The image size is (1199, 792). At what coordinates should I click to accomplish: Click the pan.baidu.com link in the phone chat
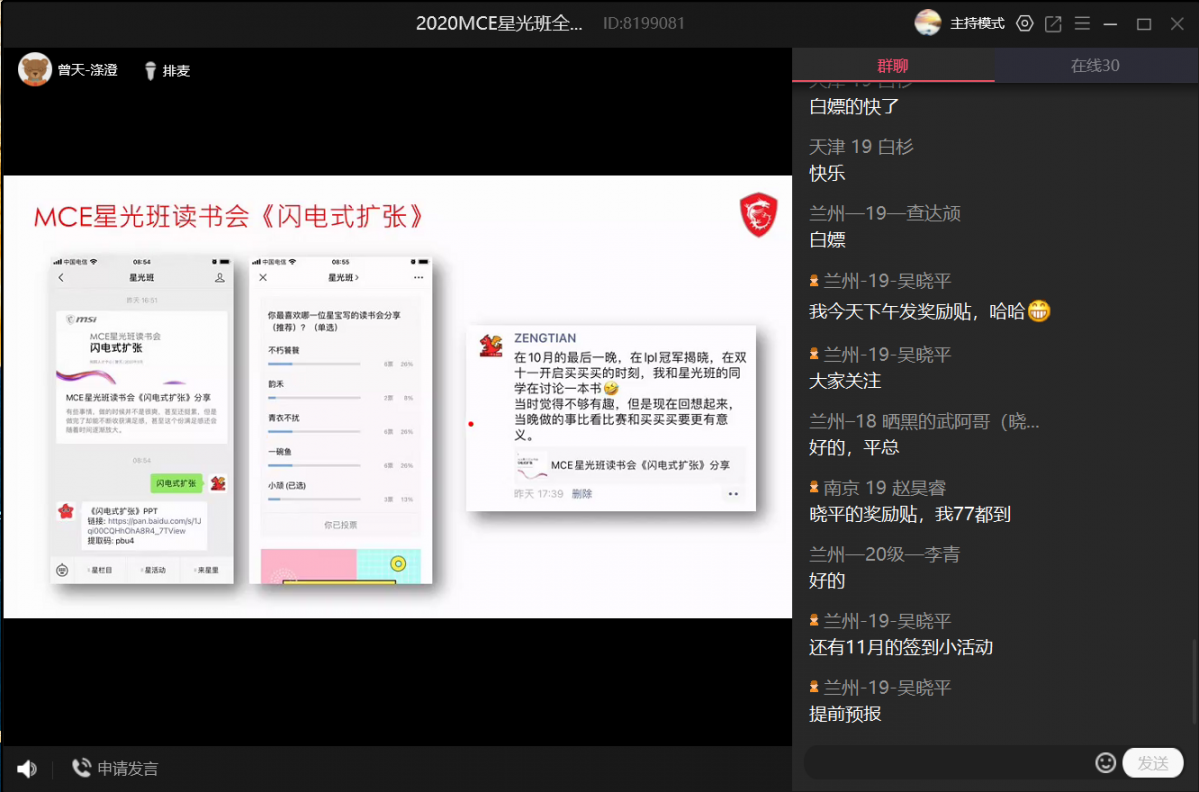coord(145,526)
